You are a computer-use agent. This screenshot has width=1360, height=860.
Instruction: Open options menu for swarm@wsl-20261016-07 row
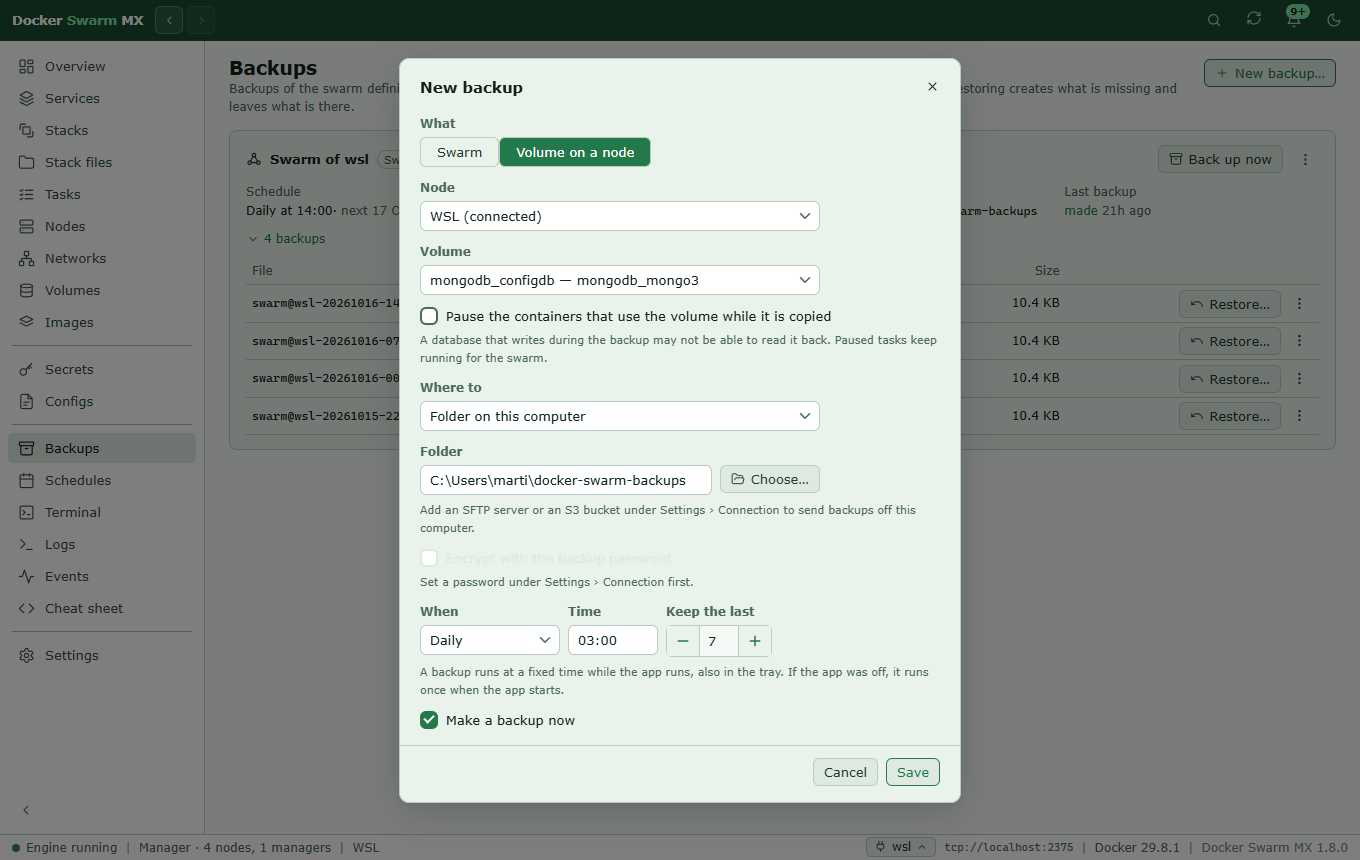pos(1300,341)
